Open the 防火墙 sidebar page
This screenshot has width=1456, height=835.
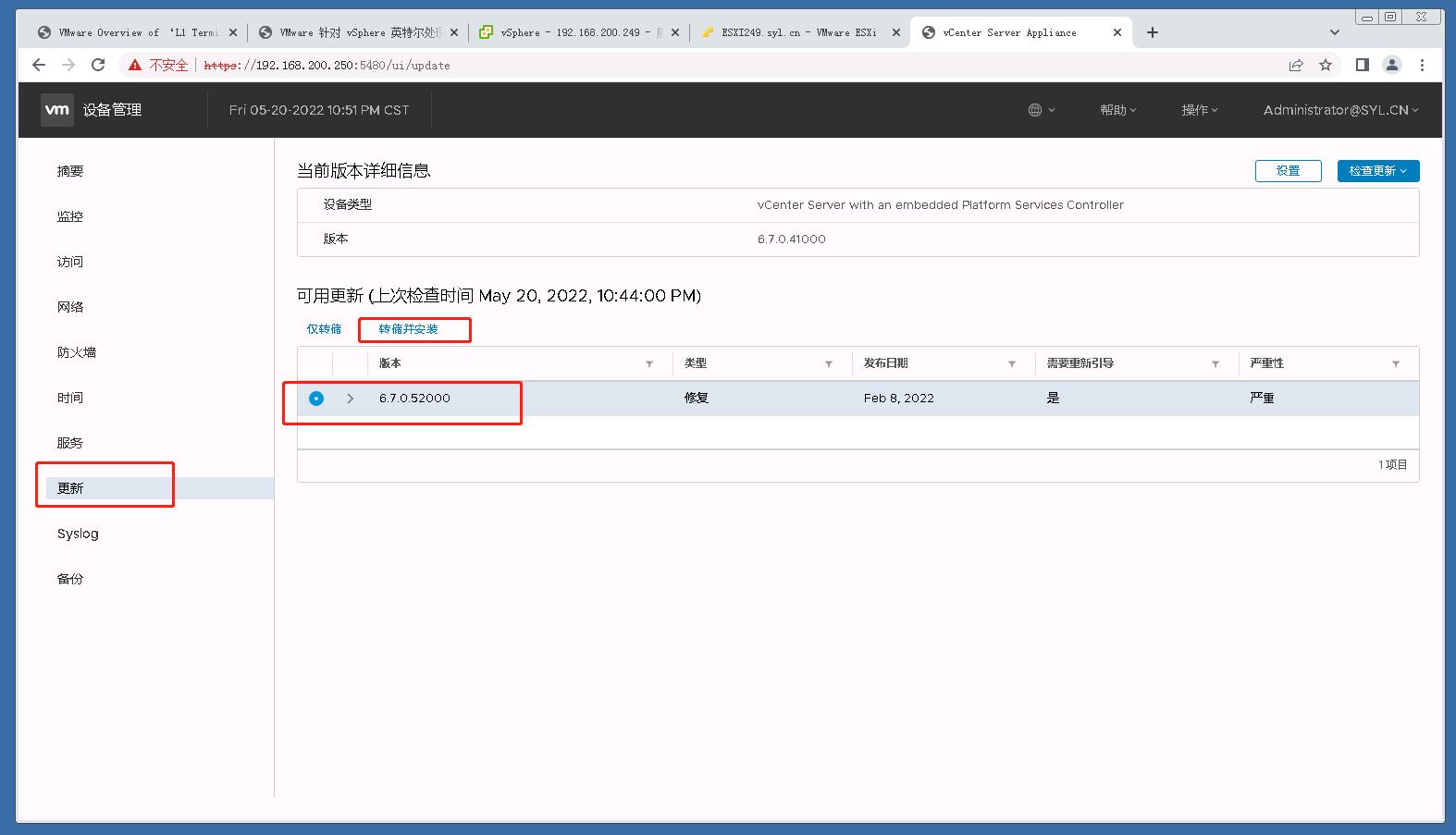coord(77,352)
